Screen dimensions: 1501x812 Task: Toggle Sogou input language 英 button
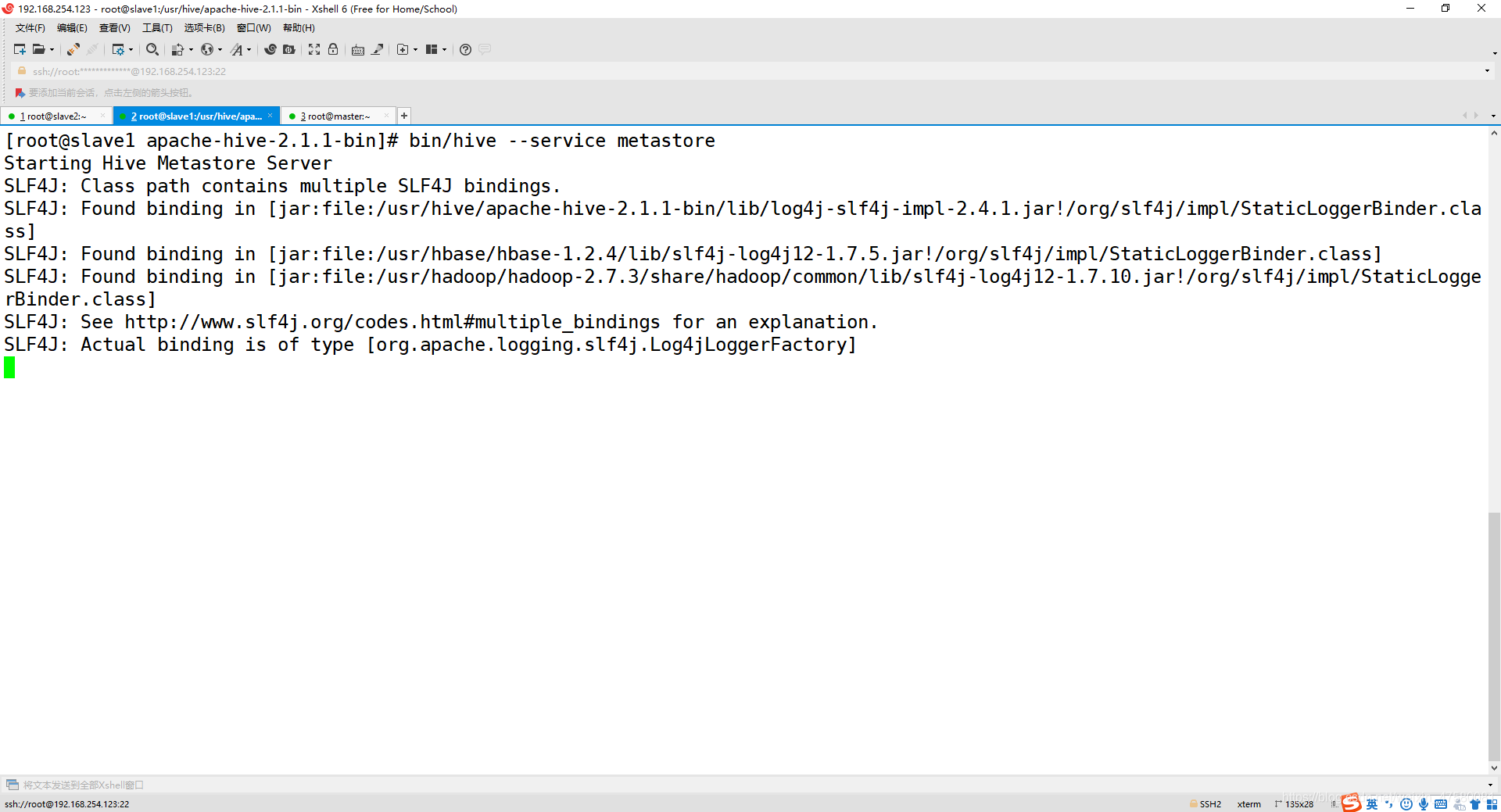pos(1372,804)
